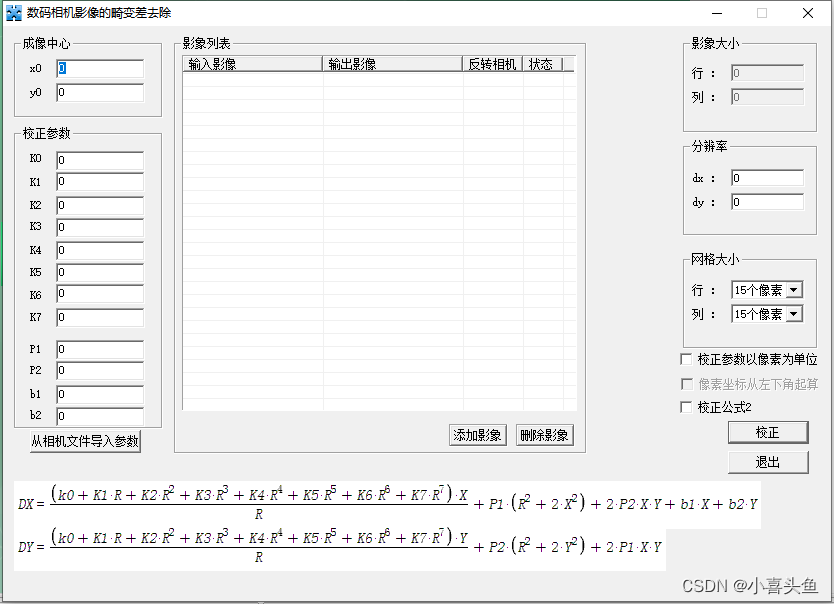Image resolution: width=834 pixels, height=604 pixels.
Task: Click the 添加影像 button
Action: click(x=477, y=434)
